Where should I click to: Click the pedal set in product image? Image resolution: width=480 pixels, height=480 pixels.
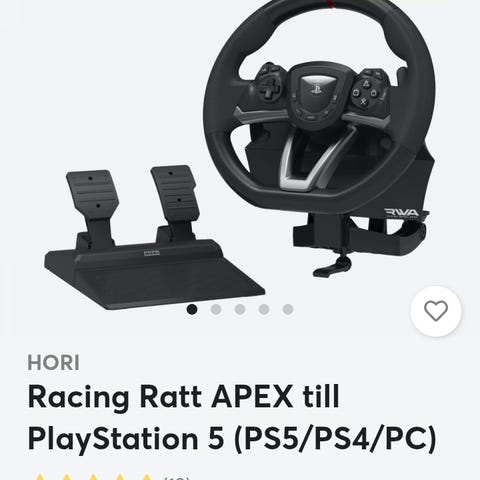point(154,238)
